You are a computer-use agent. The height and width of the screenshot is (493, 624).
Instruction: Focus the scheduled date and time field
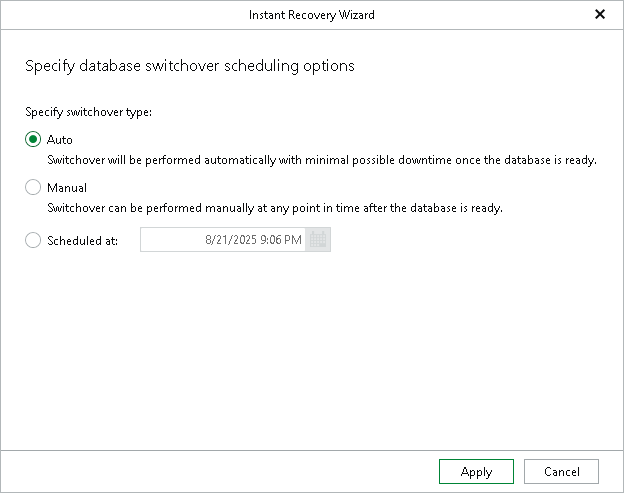(223, 240)
